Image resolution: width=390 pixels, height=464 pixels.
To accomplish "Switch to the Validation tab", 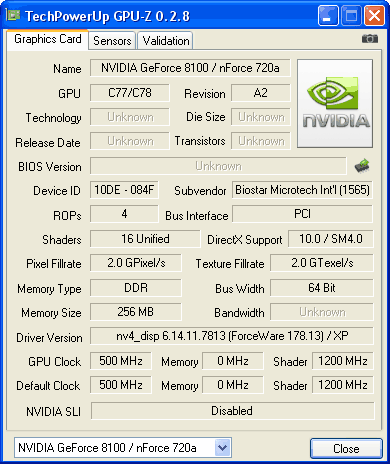I will pos(165,41).
